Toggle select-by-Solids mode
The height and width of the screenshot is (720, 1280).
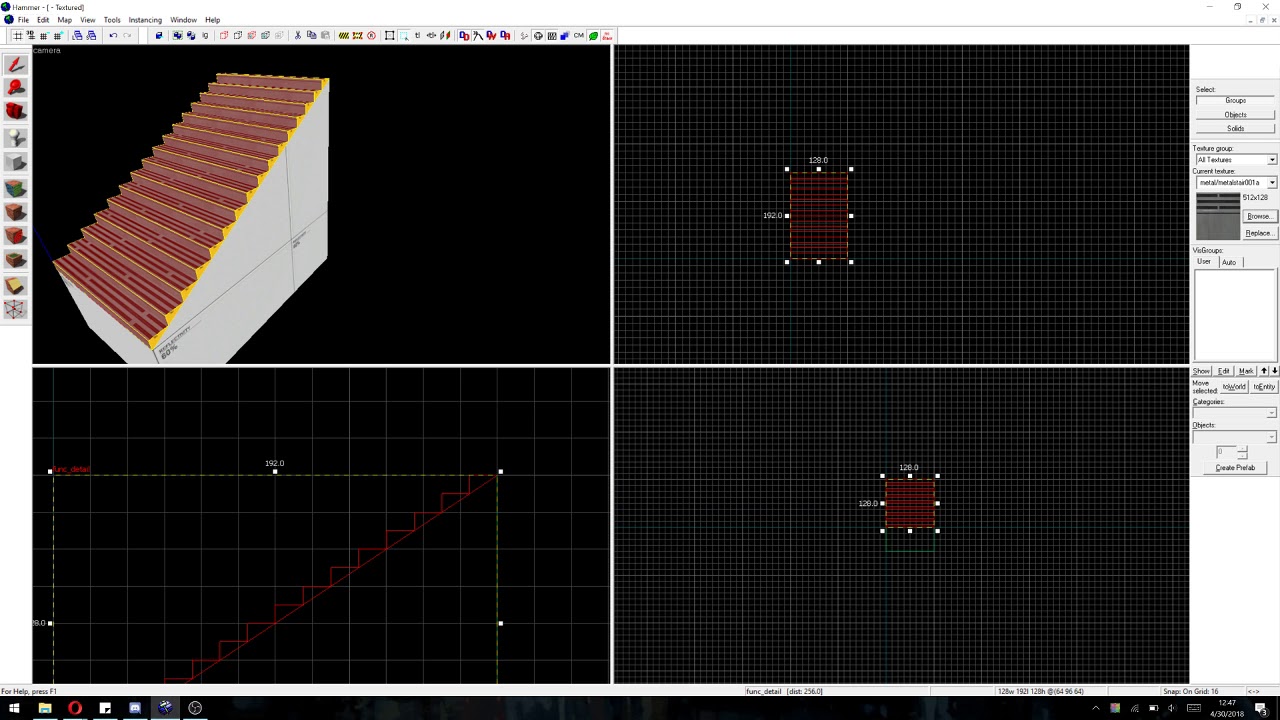pyautogui.click(x=1235, y=128)
